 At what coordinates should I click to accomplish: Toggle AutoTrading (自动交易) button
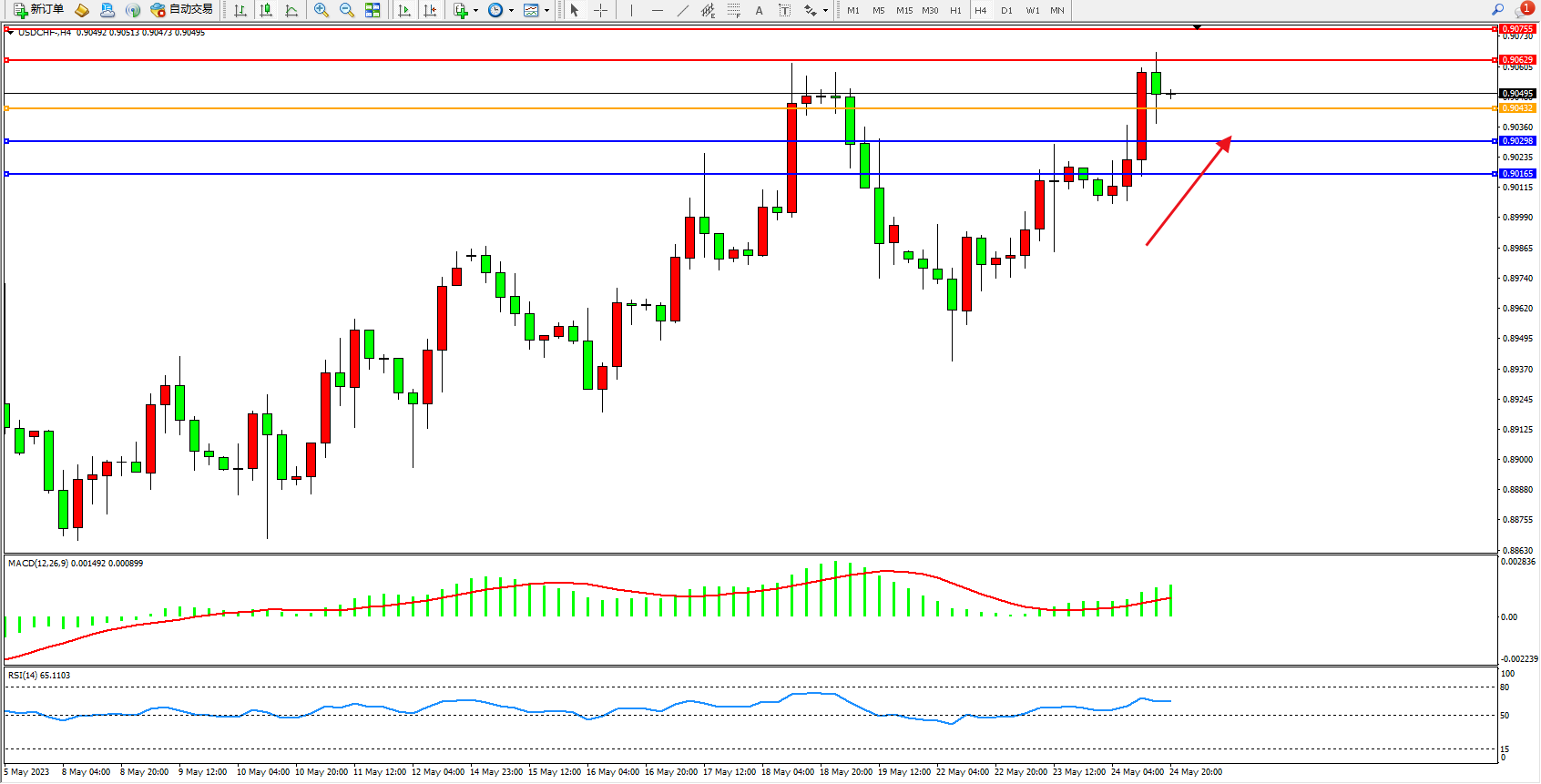181,10
